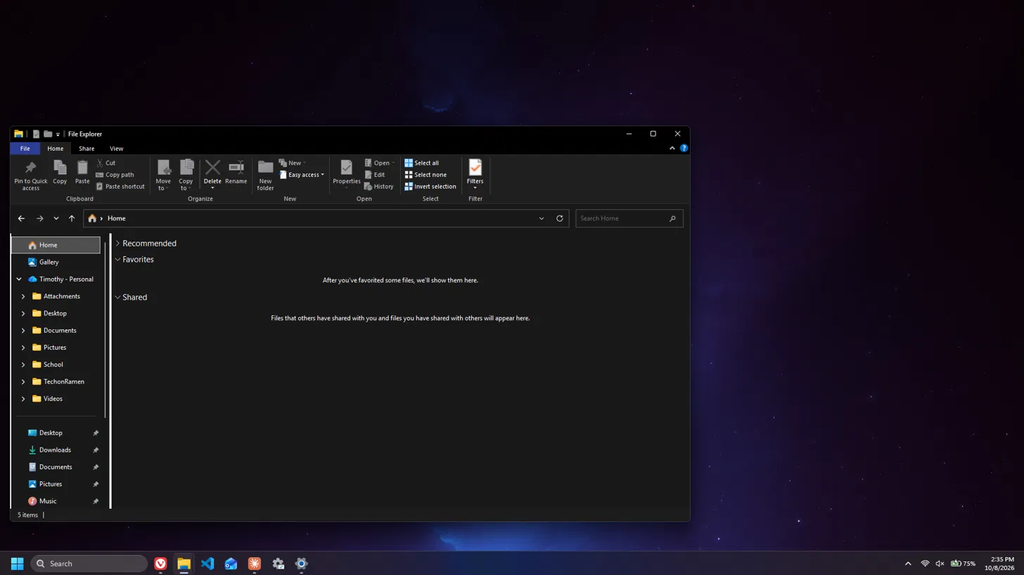Click the Paste ribbon button
This screenshot has width=1024, height=575.
point(82,172)
